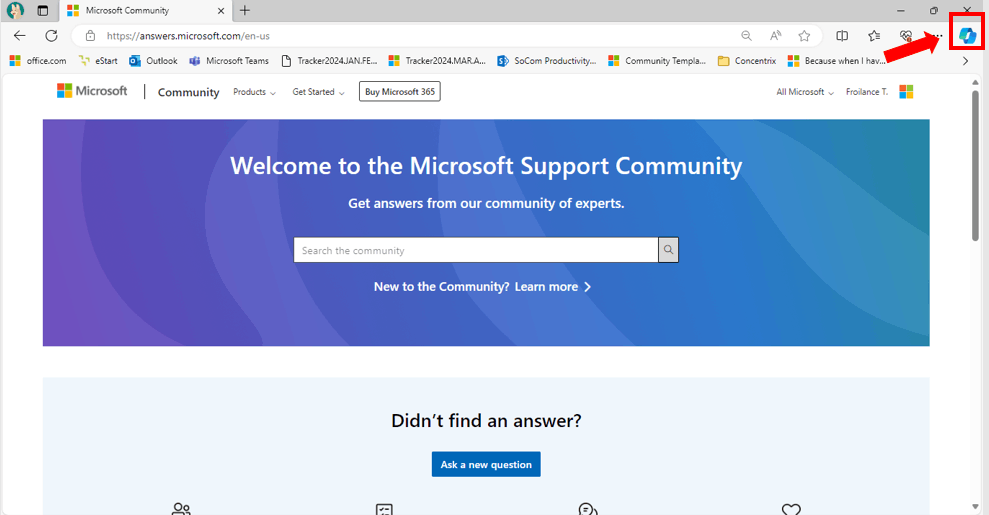The image size is (989, 515).
Task: Close the Microsoft Community tab
Action: 221,11
